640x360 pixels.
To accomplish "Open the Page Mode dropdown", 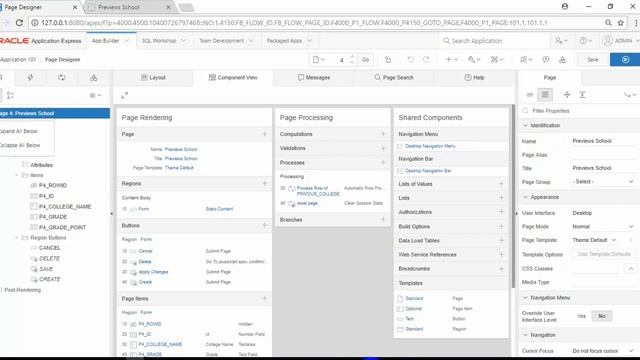I will point(603,227).
